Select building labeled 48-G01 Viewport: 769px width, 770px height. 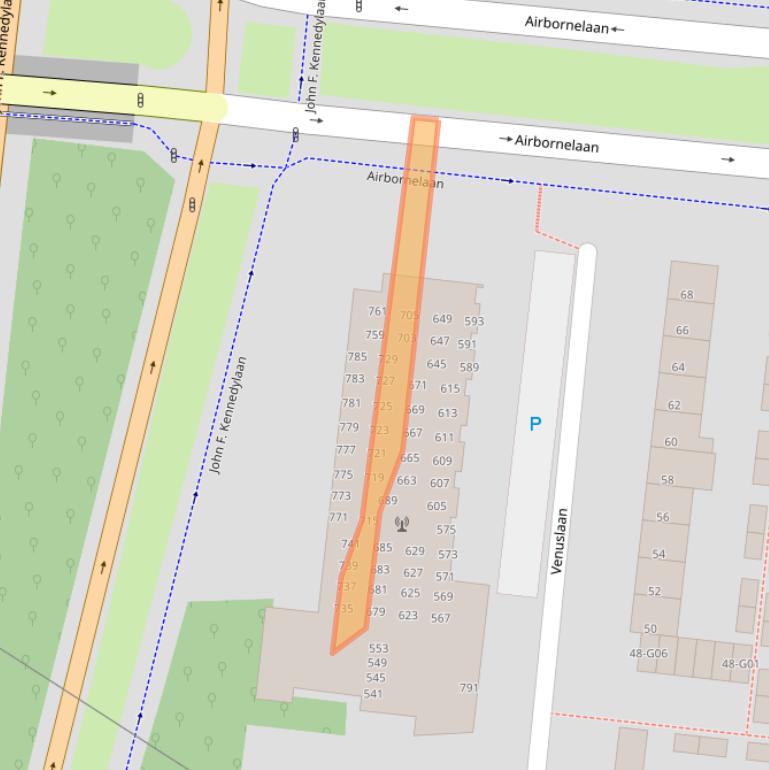pyautogui.click(x=740, y=664)
